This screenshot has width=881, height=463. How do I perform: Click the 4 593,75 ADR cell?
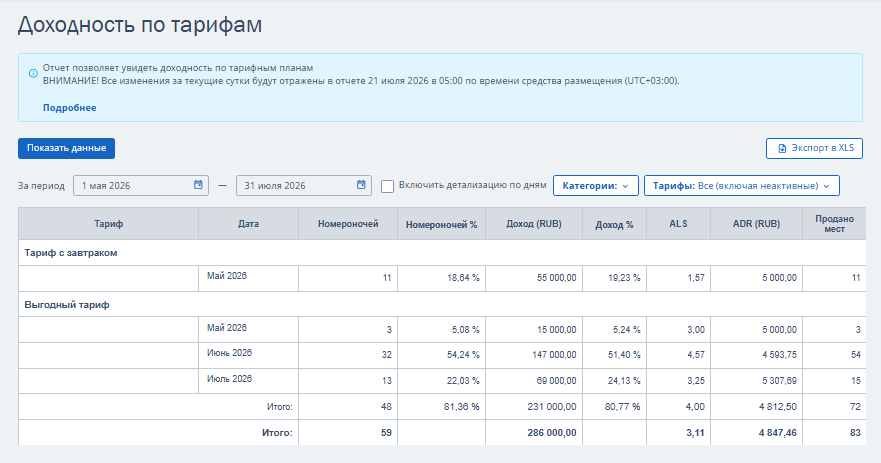[x=756, y=355]
